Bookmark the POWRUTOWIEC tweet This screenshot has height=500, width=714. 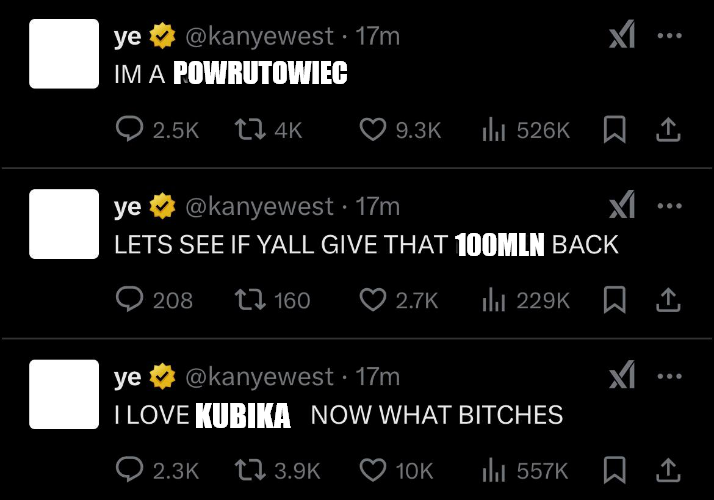(x=616, y=129)
